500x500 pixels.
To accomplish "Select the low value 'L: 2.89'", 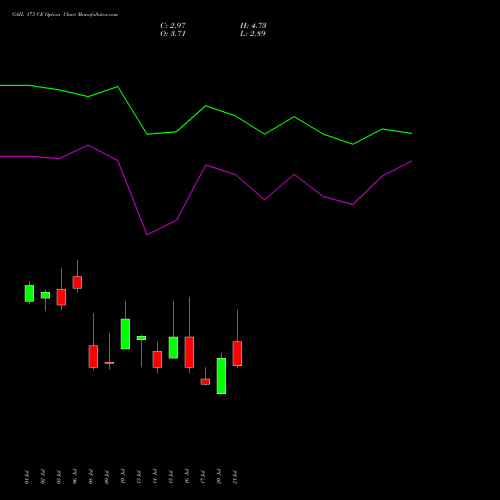I will click(x=253, y=34).
